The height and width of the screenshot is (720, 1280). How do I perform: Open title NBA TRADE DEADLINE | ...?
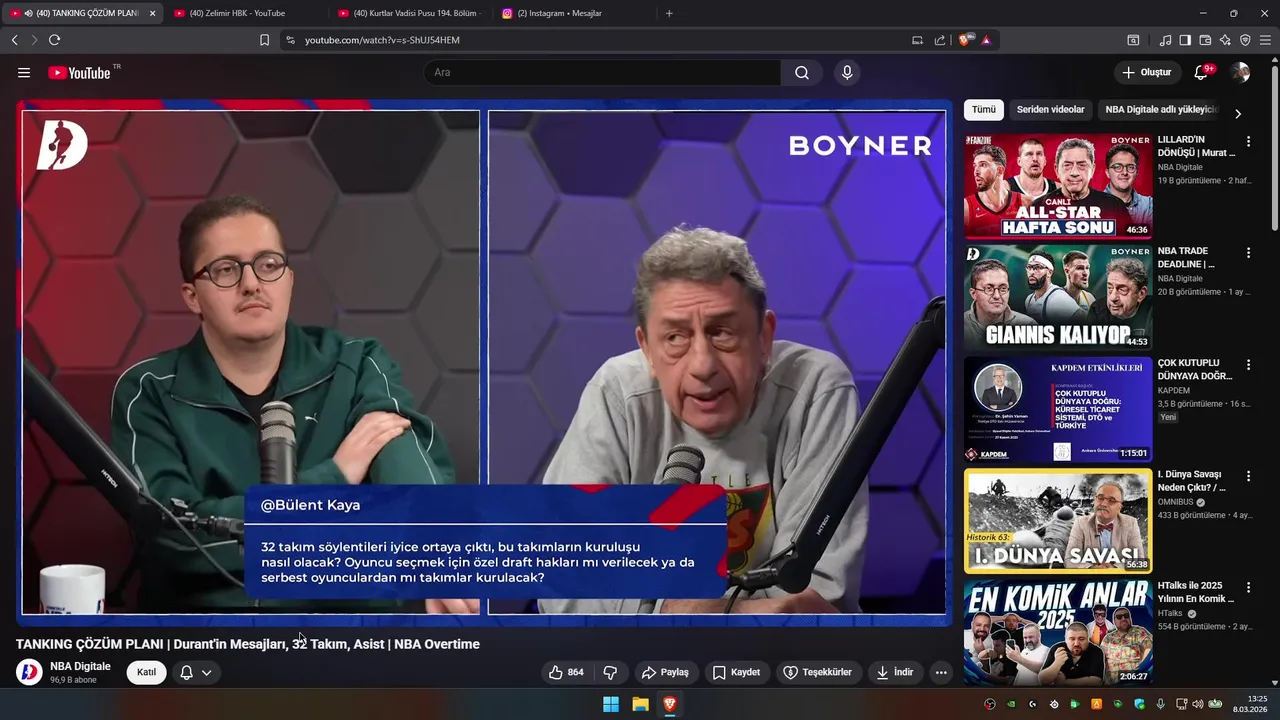pyautogui.click(x=1186, y=258)
